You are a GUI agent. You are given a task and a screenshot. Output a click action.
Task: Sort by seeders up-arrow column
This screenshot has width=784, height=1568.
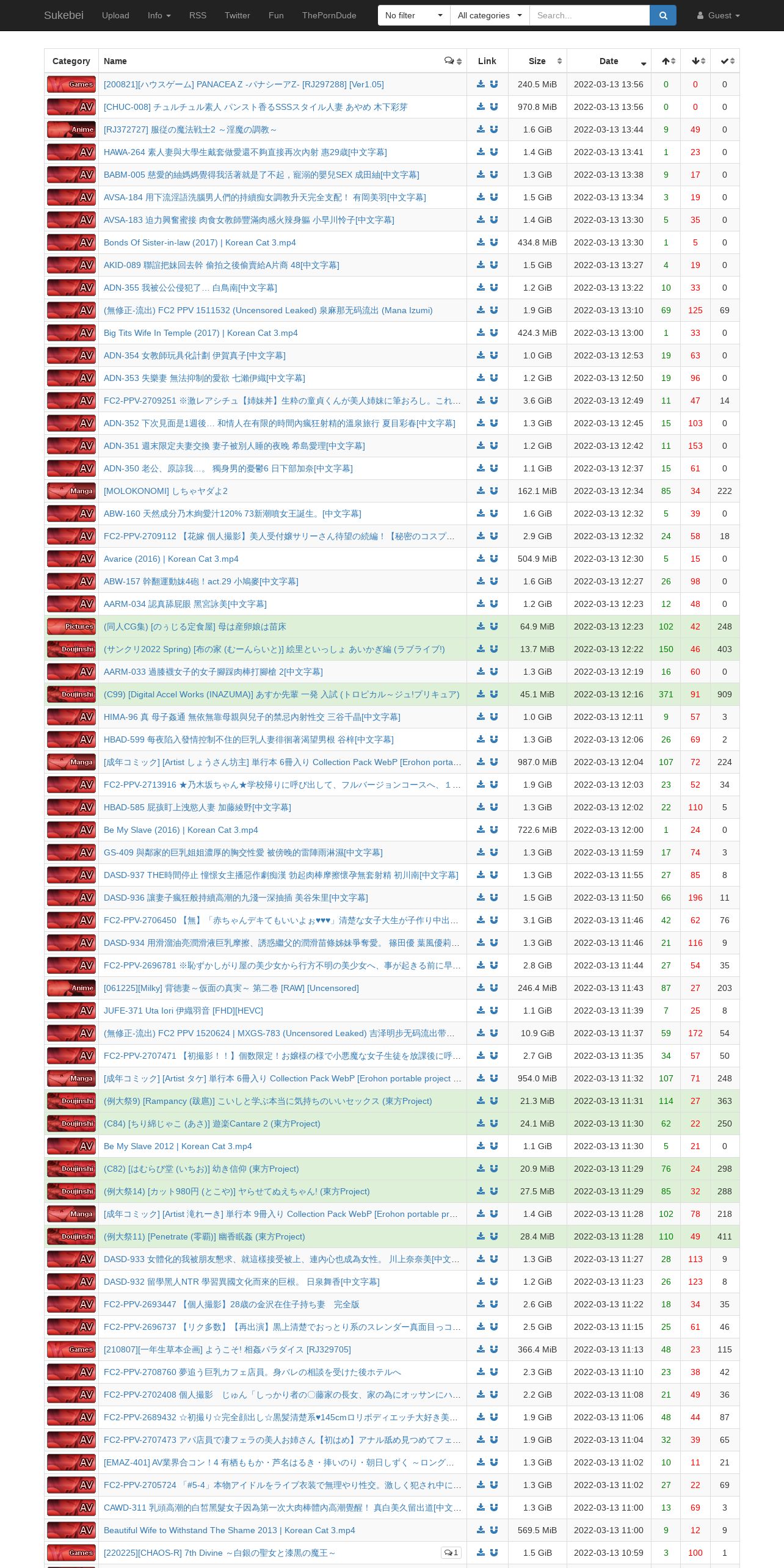pyautogui.click(x=666, y=61)
